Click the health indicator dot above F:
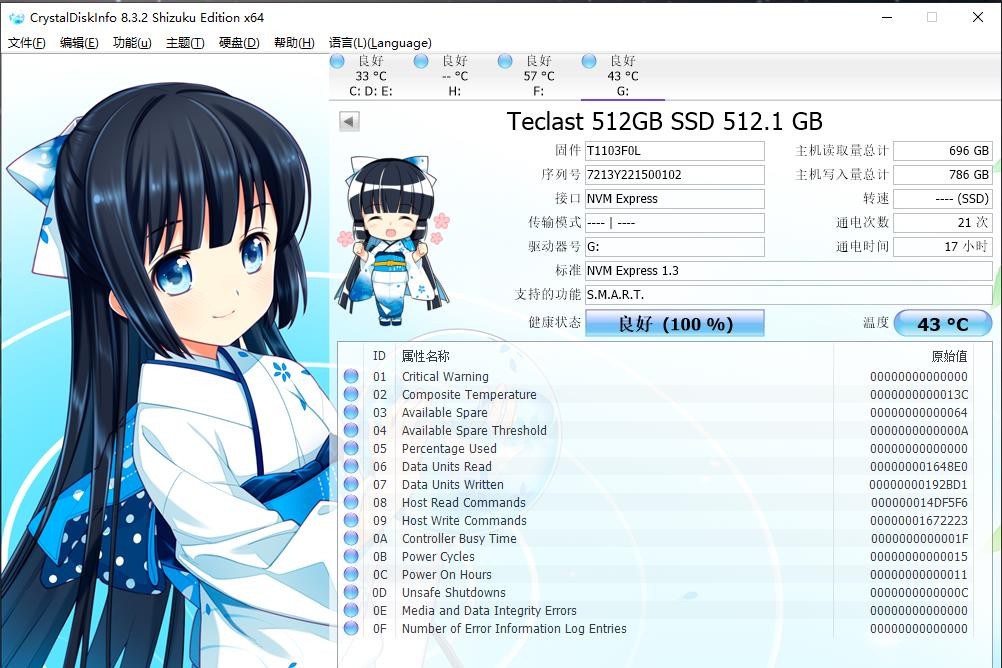 click(x=505, y=61)
